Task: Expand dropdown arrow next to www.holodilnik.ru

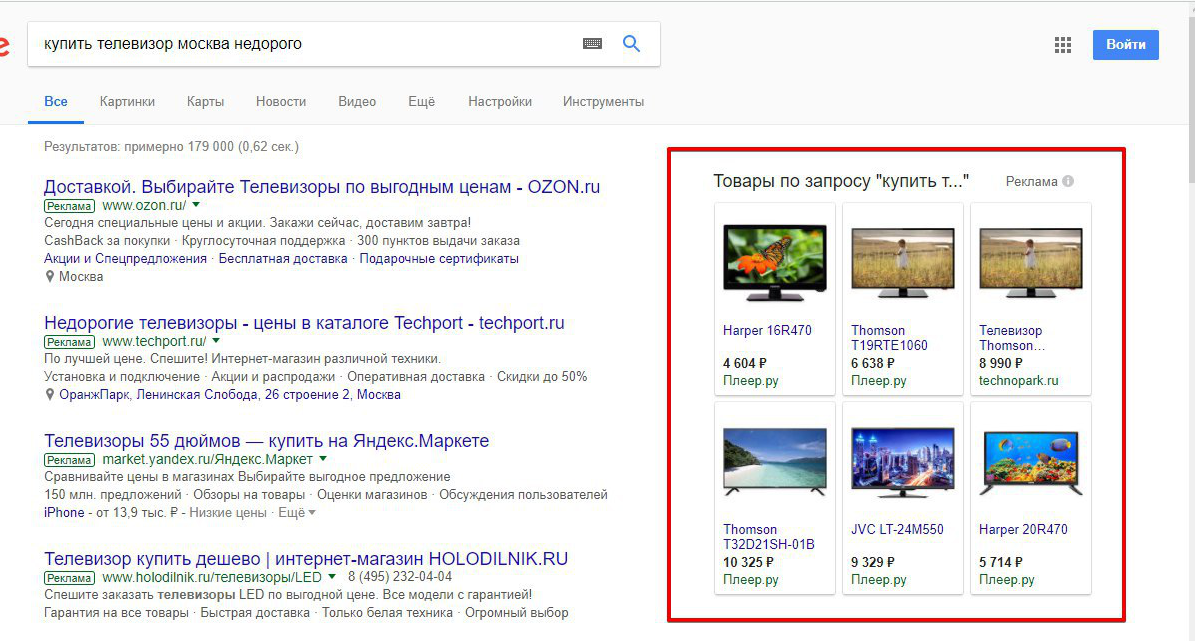Action: (x=331, y=576)
